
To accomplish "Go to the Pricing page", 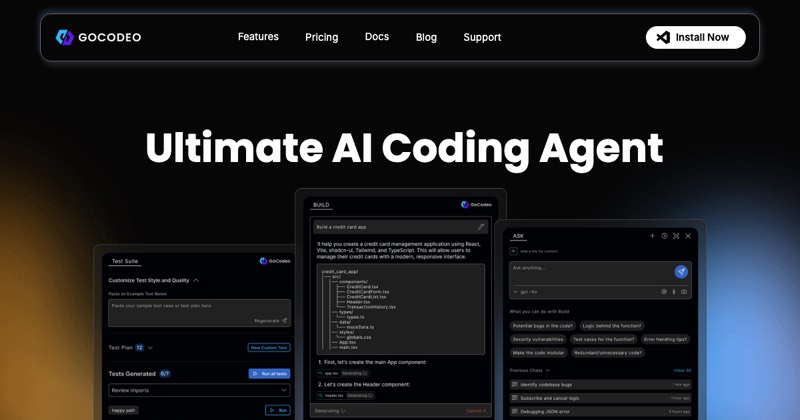I will 321,37.
